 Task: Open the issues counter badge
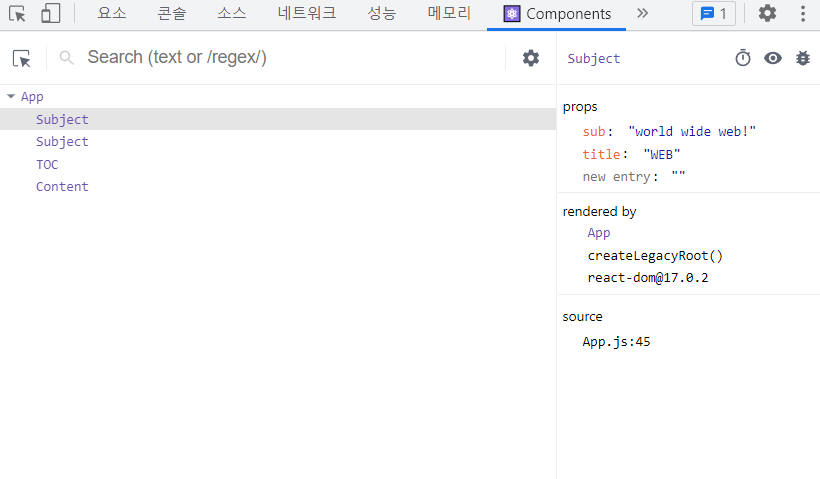tap(714, 14)
